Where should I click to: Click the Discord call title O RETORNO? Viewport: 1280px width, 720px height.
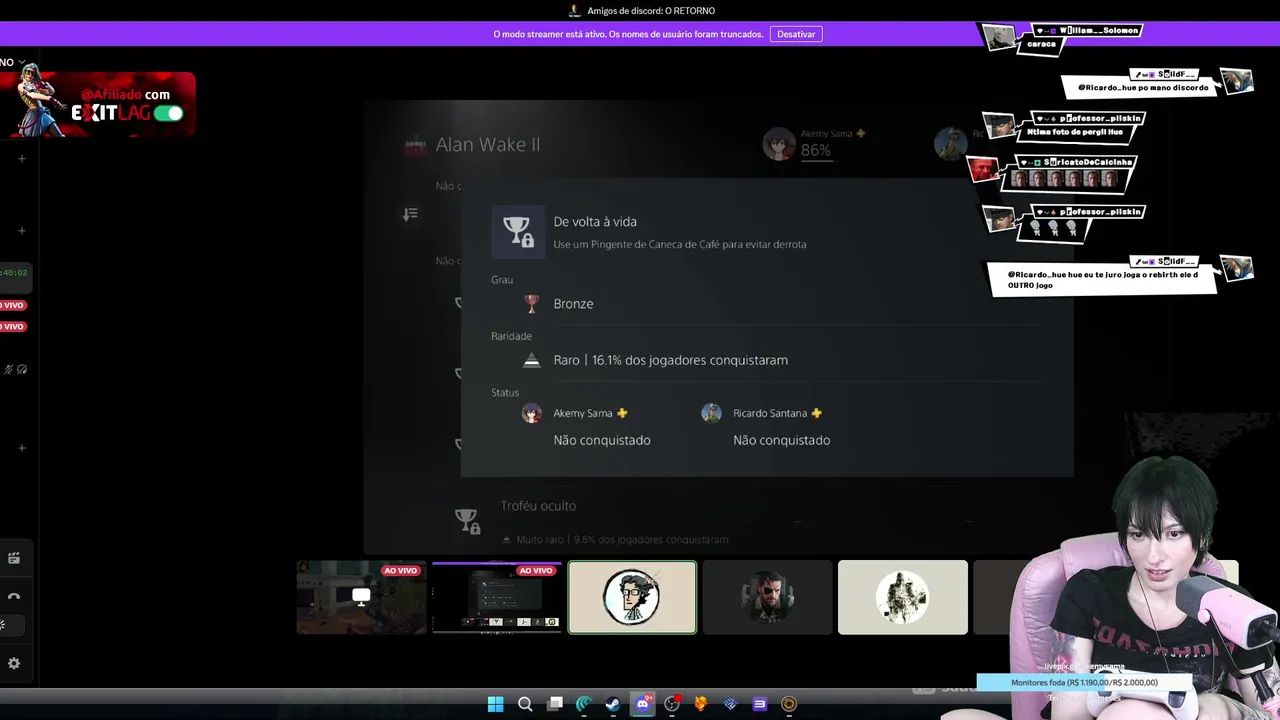click(x=651, y=11)
